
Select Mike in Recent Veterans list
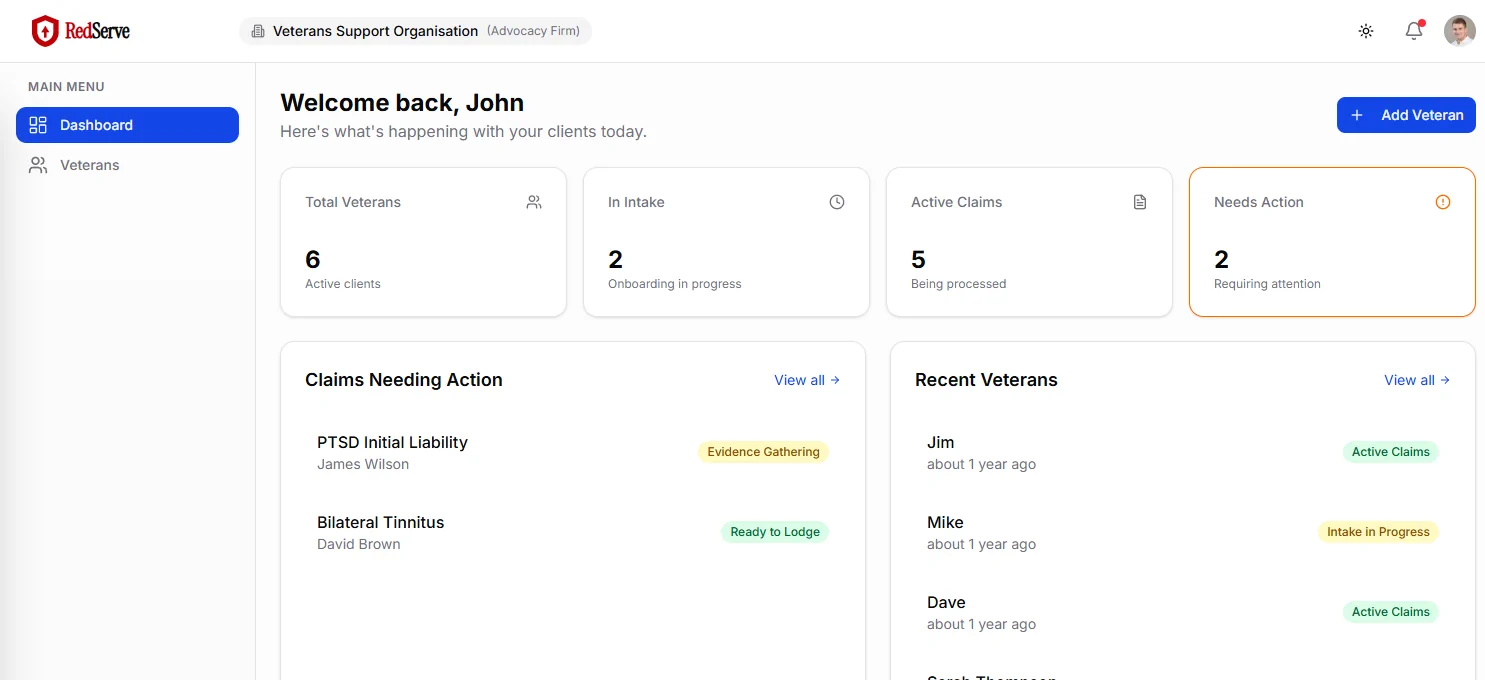pyautogui.click(x=945, y=522)
